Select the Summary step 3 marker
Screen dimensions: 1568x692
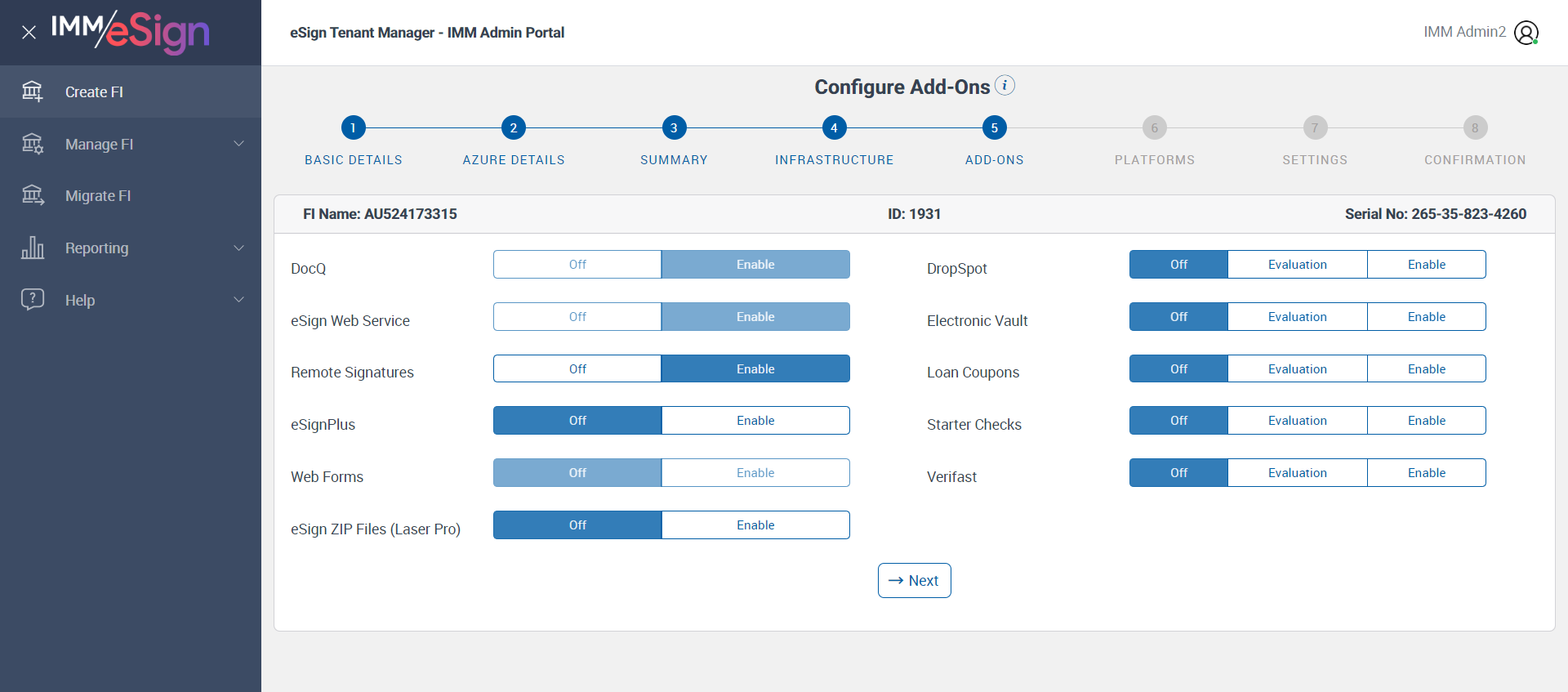[x=674, y=127]
